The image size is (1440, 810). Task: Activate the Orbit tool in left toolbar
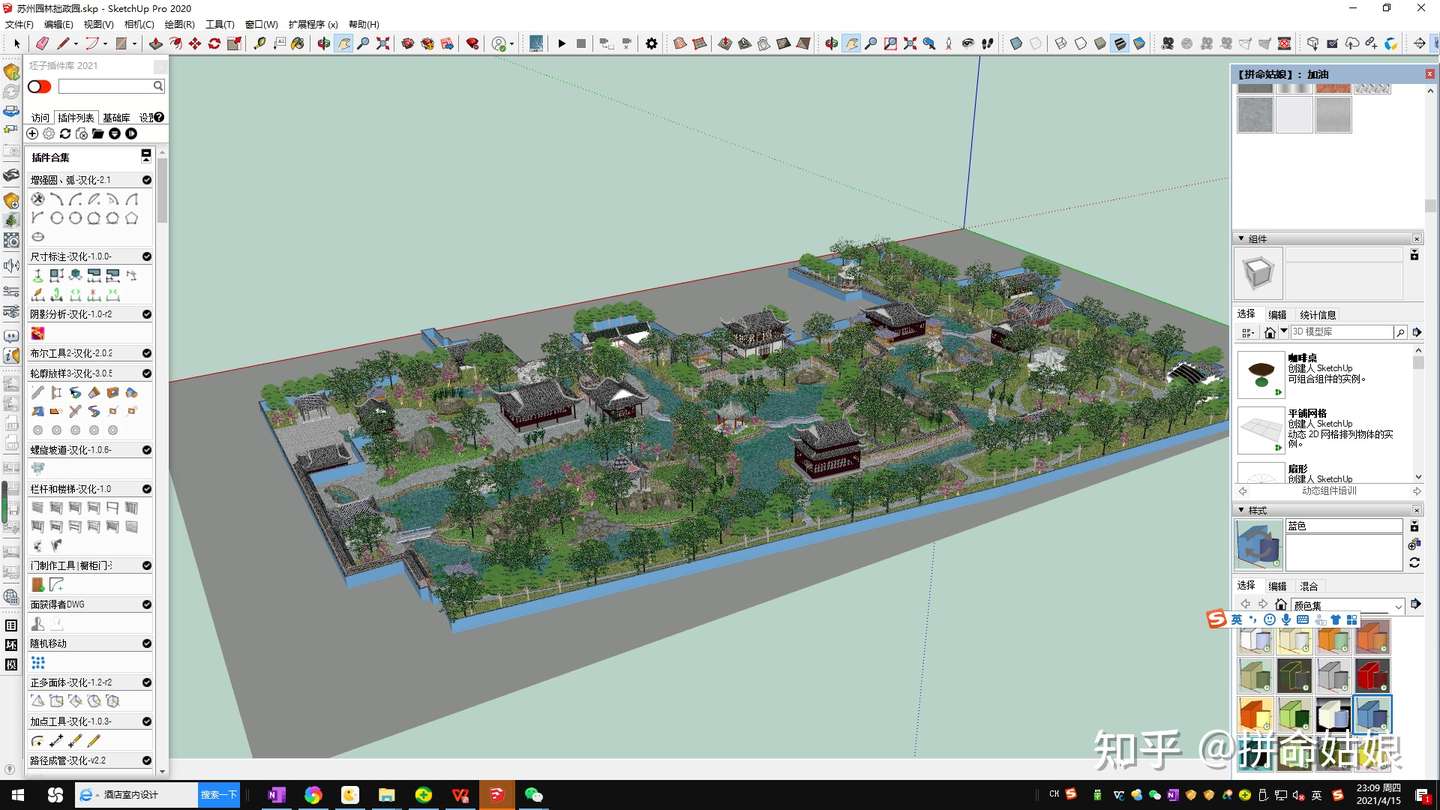coord(324,43)
